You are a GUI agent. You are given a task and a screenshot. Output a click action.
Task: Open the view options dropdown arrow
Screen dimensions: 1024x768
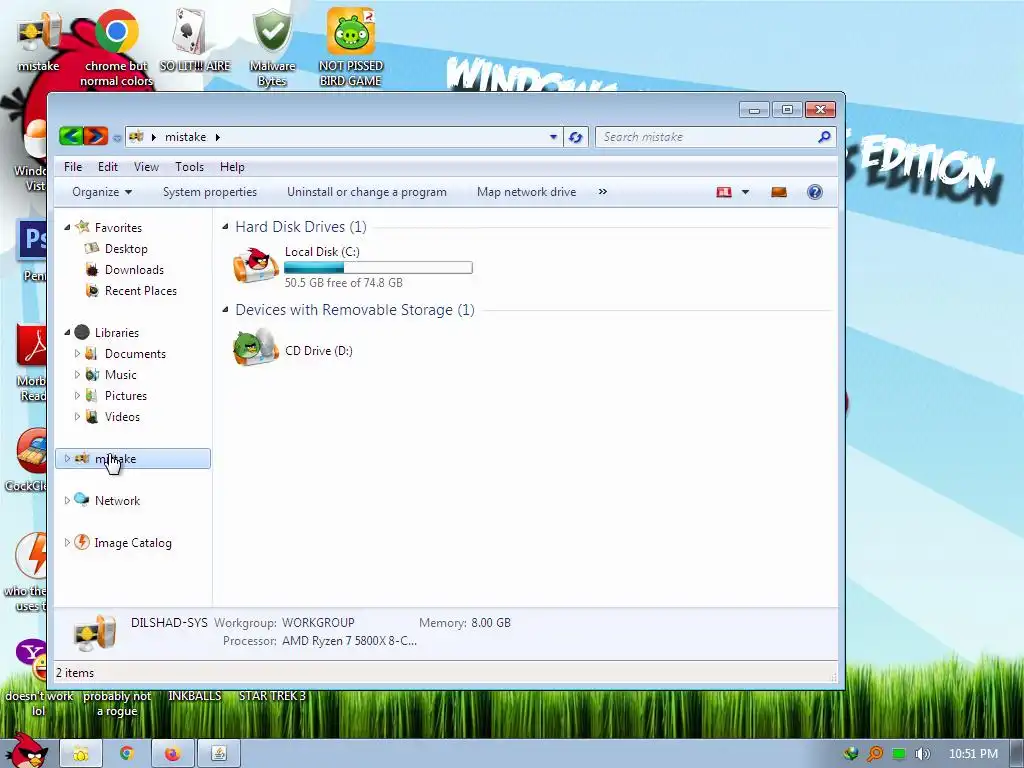pyautogui.click(x=745, y=192)
